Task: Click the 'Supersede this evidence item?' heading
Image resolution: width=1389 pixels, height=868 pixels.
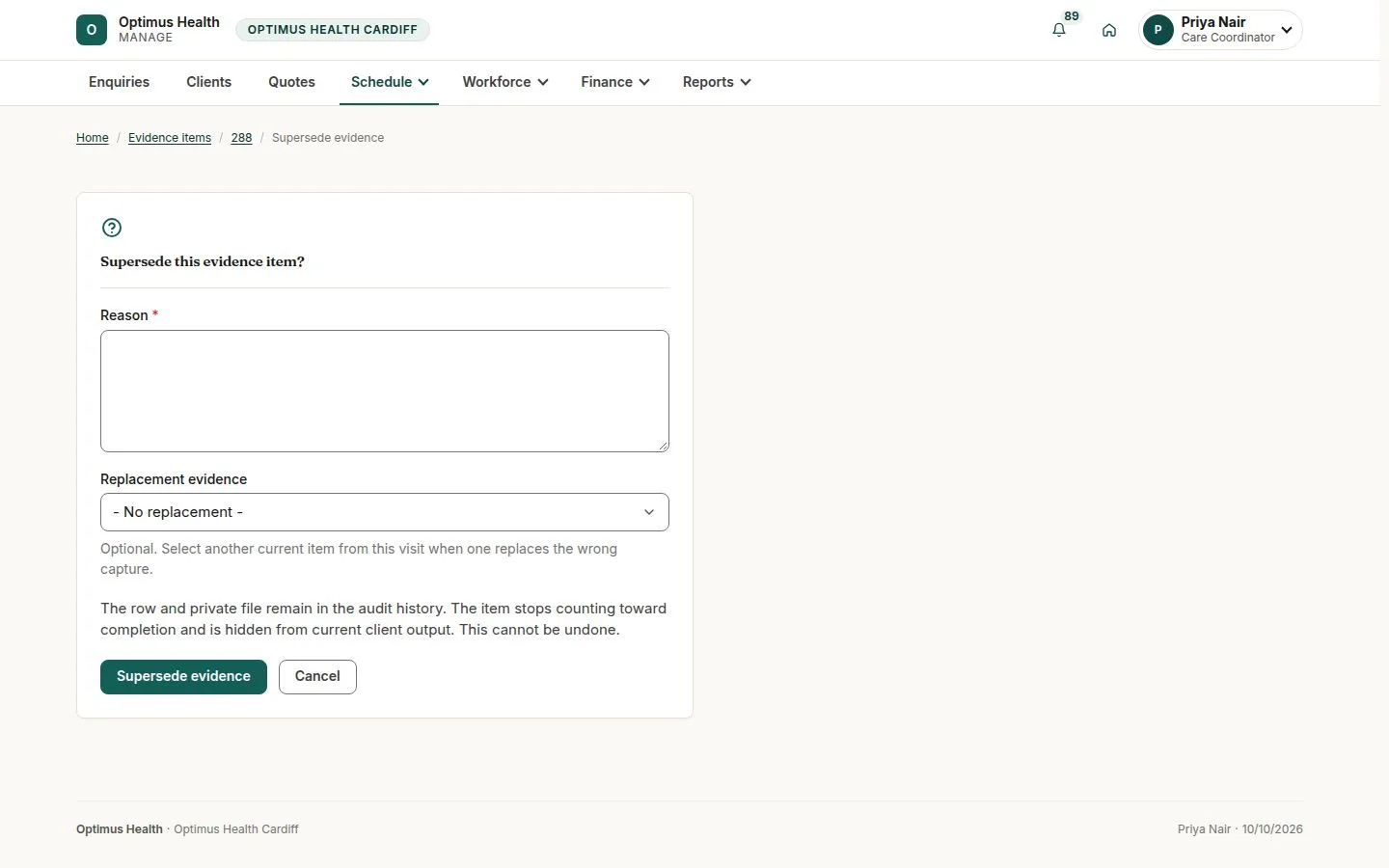Action: tap(203, 261)
